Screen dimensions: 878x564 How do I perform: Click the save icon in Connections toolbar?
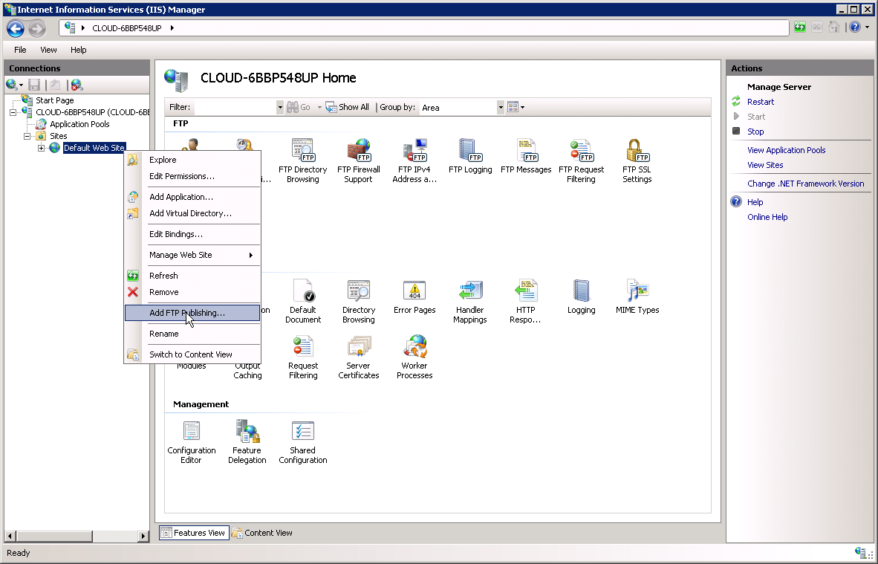(34, 85)
